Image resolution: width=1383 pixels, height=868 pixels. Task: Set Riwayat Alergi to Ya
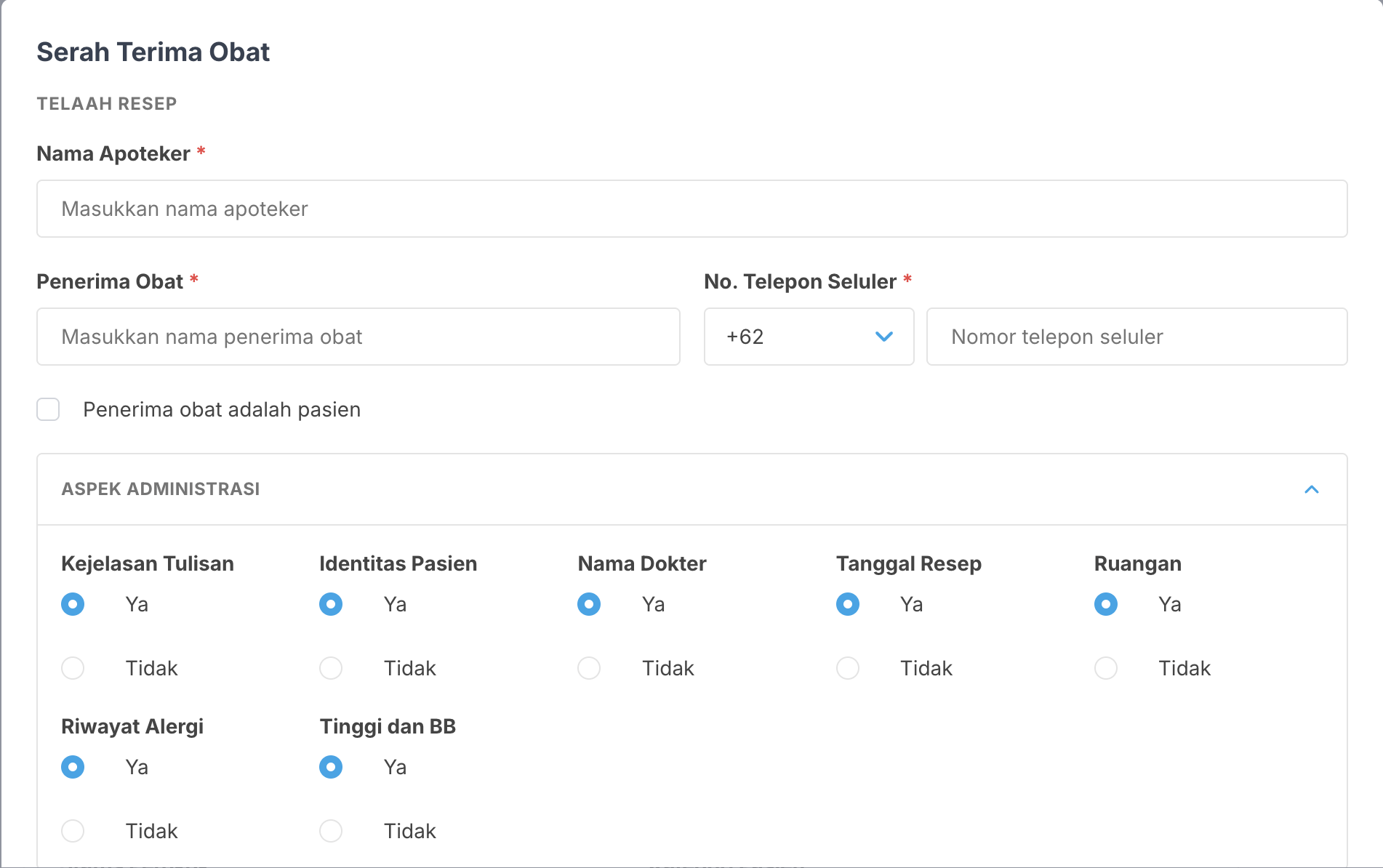(73, 767)
